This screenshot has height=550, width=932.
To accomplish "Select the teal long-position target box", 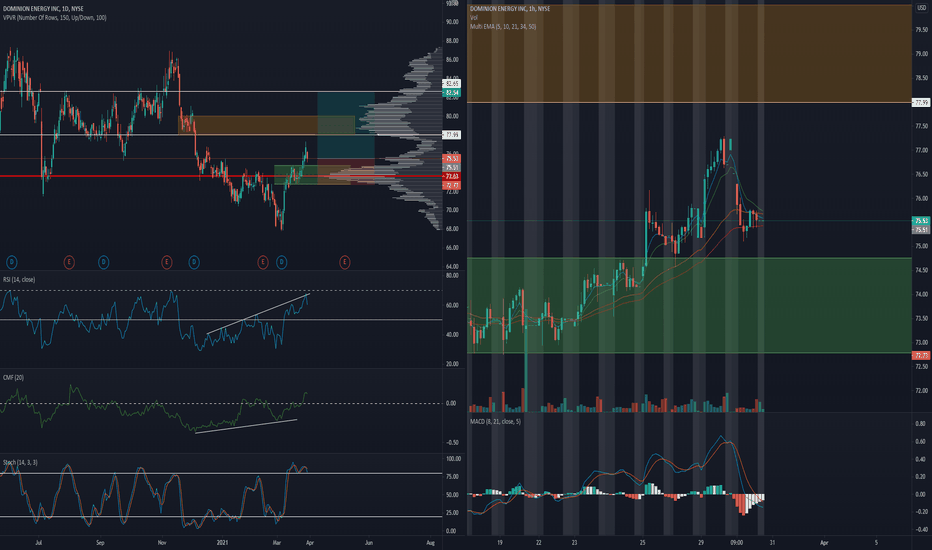I will (x=346, y=125).
